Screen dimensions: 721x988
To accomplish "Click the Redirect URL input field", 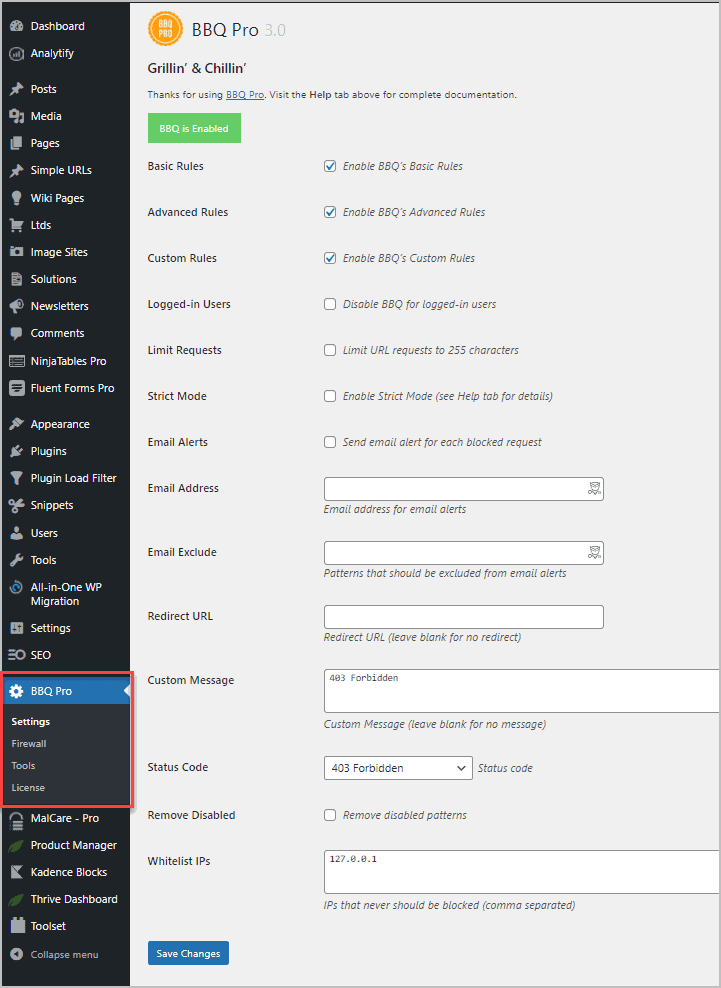I will [464, 617].
